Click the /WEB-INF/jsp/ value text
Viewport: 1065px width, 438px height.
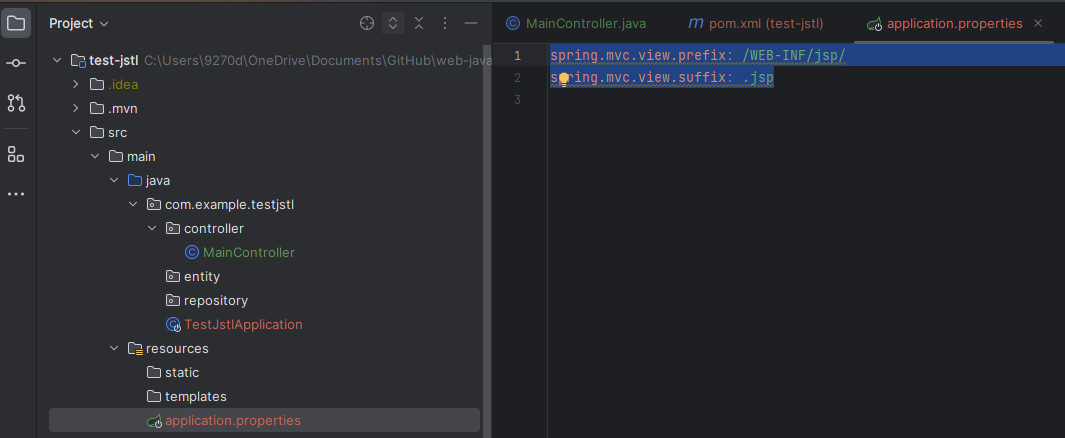(x=795, y=55)
